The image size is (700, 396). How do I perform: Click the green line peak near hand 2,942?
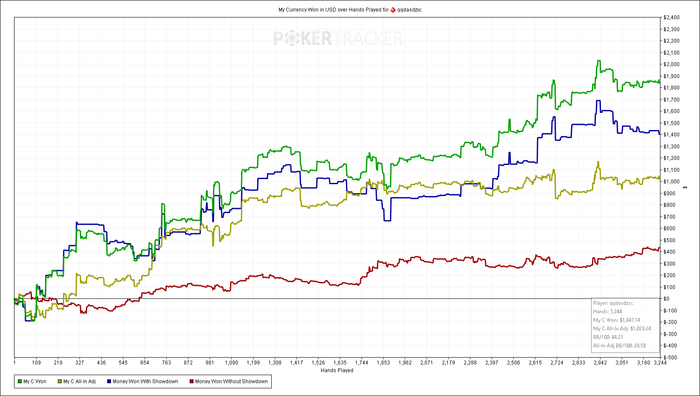coord(599,61)
